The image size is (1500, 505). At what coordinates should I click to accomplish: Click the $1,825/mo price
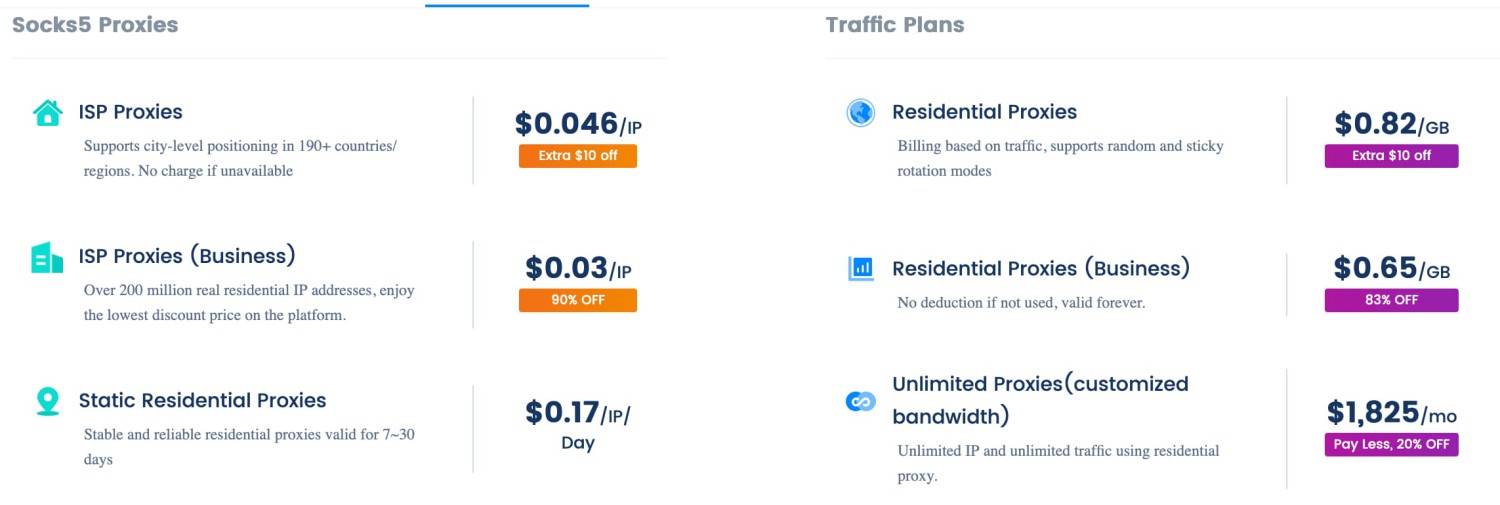(1391, 412)
